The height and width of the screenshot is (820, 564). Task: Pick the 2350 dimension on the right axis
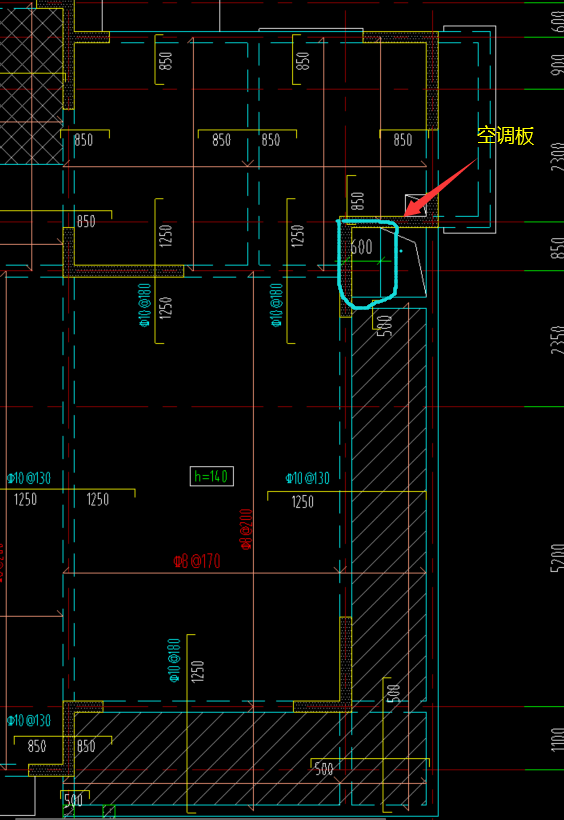tap(558, 340)
